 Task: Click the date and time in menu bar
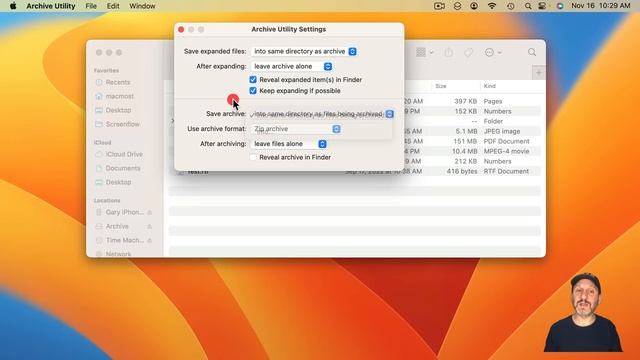coord(600,6)
